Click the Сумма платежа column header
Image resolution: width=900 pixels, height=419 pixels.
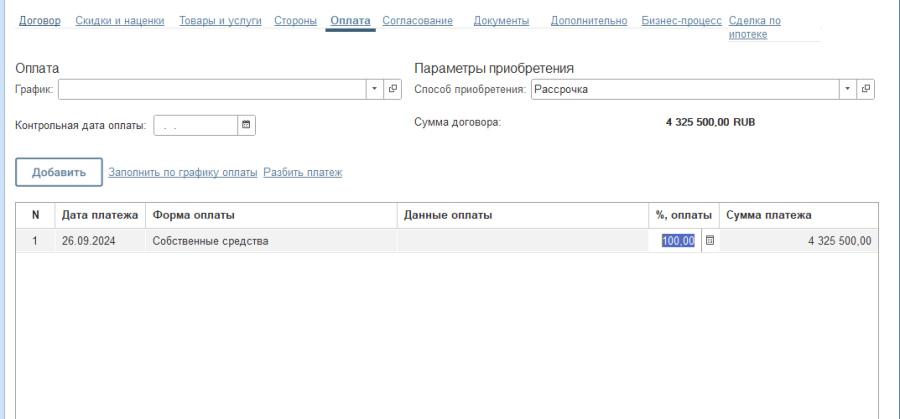tap(768, 215)
